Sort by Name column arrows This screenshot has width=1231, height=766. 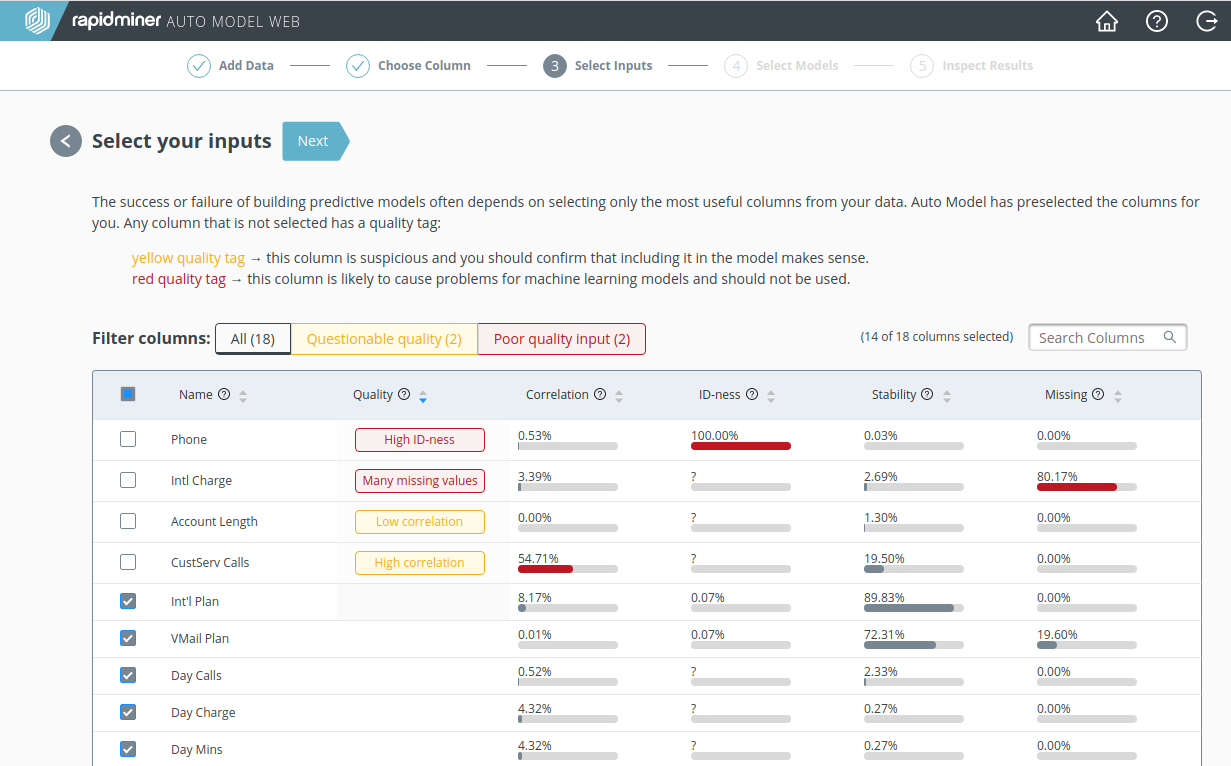[x=243, y=396]
